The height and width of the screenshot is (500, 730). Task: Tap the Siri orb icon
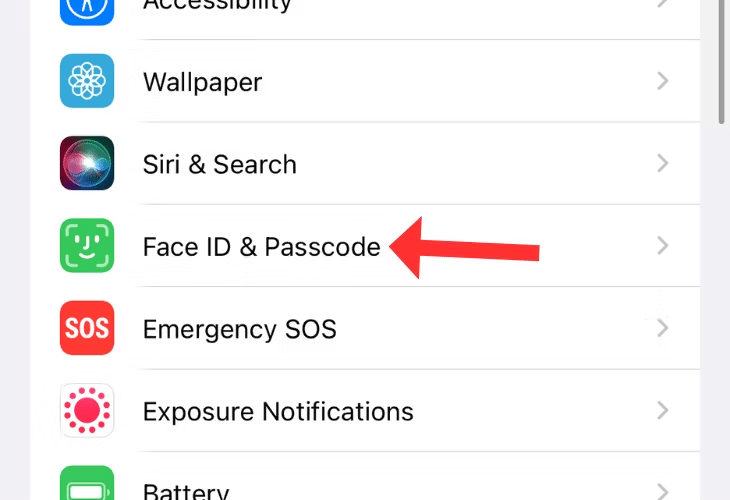click(x=87, y=164)
